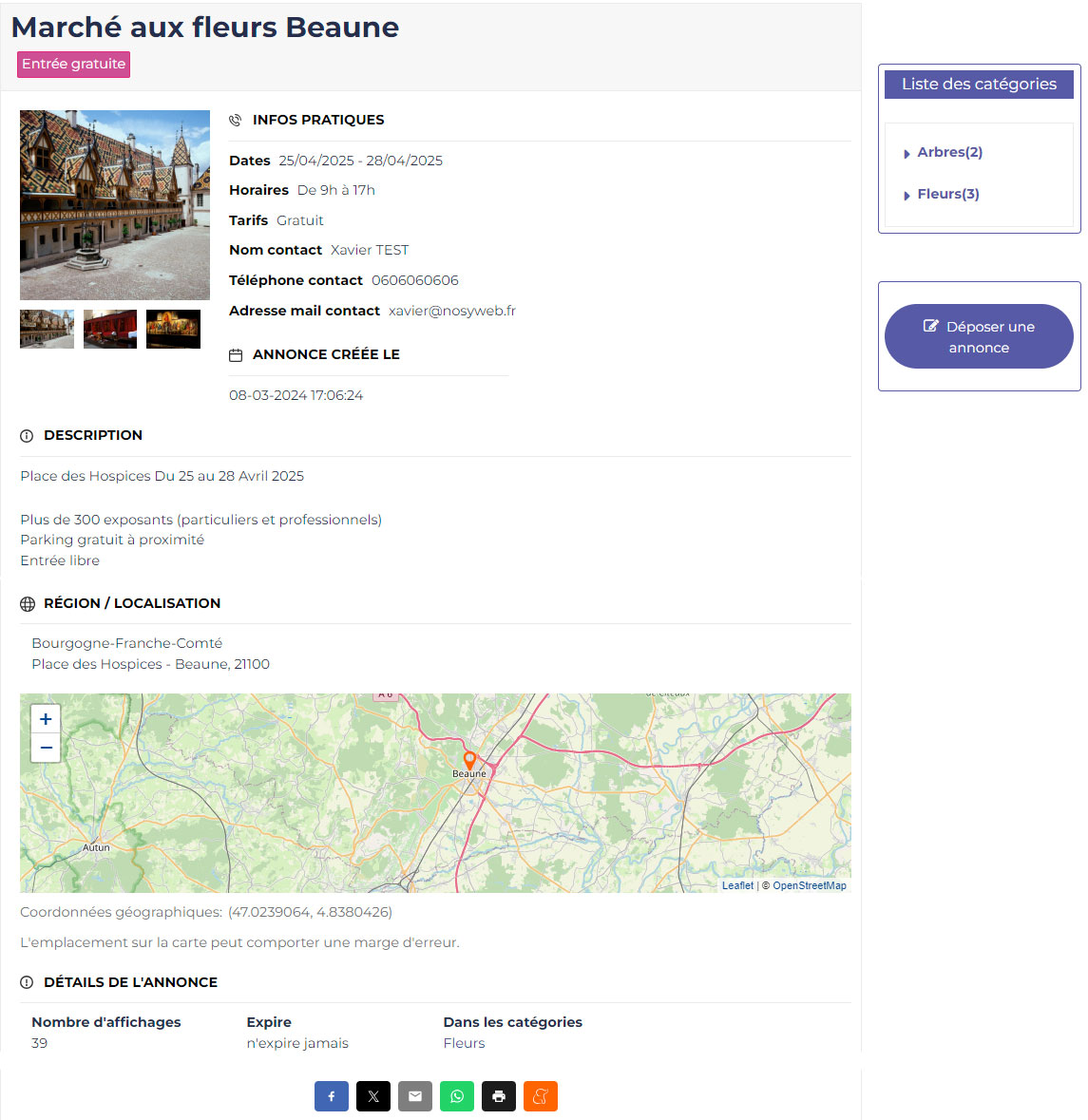The image size is (1088, 1120).
Task: Click the creation date 08-03-2024 17:06:24
Action: coord(296,395)
